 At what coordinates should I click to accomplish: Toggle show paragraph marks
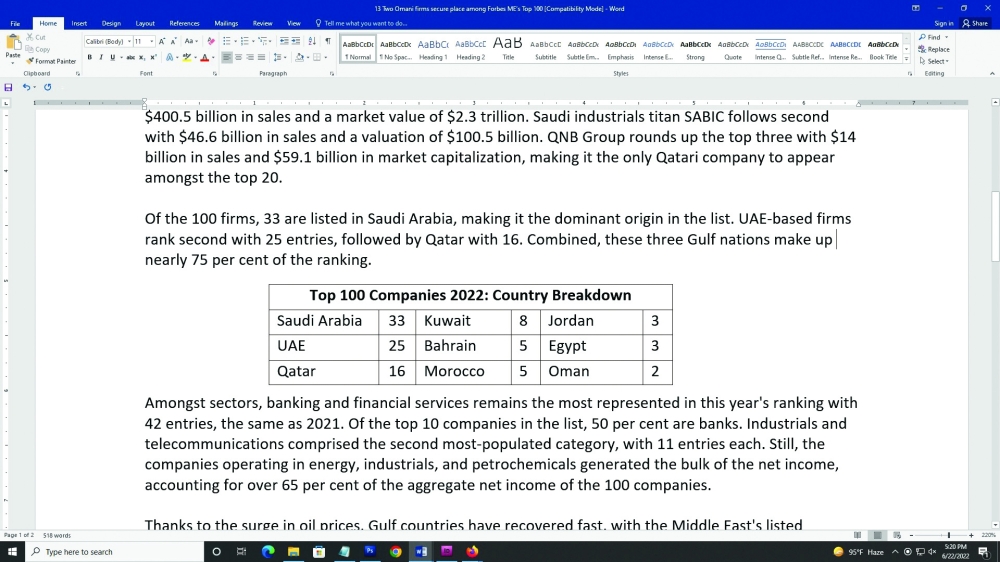328,41
